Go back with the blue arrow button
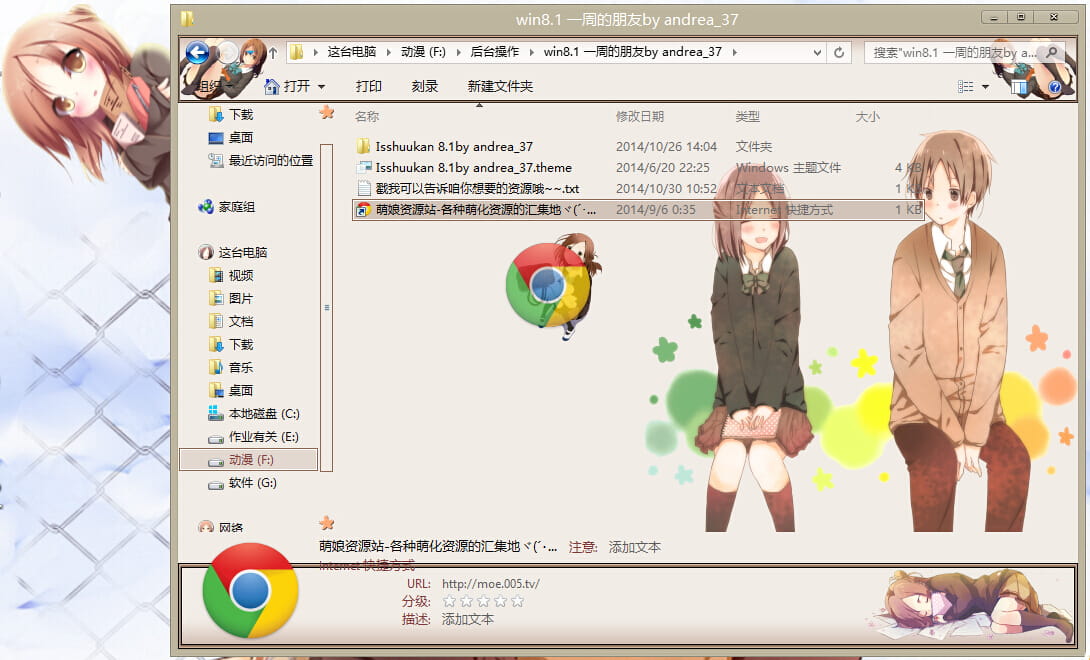Viewport: 1090px width, 660px height. pos(197,52)
